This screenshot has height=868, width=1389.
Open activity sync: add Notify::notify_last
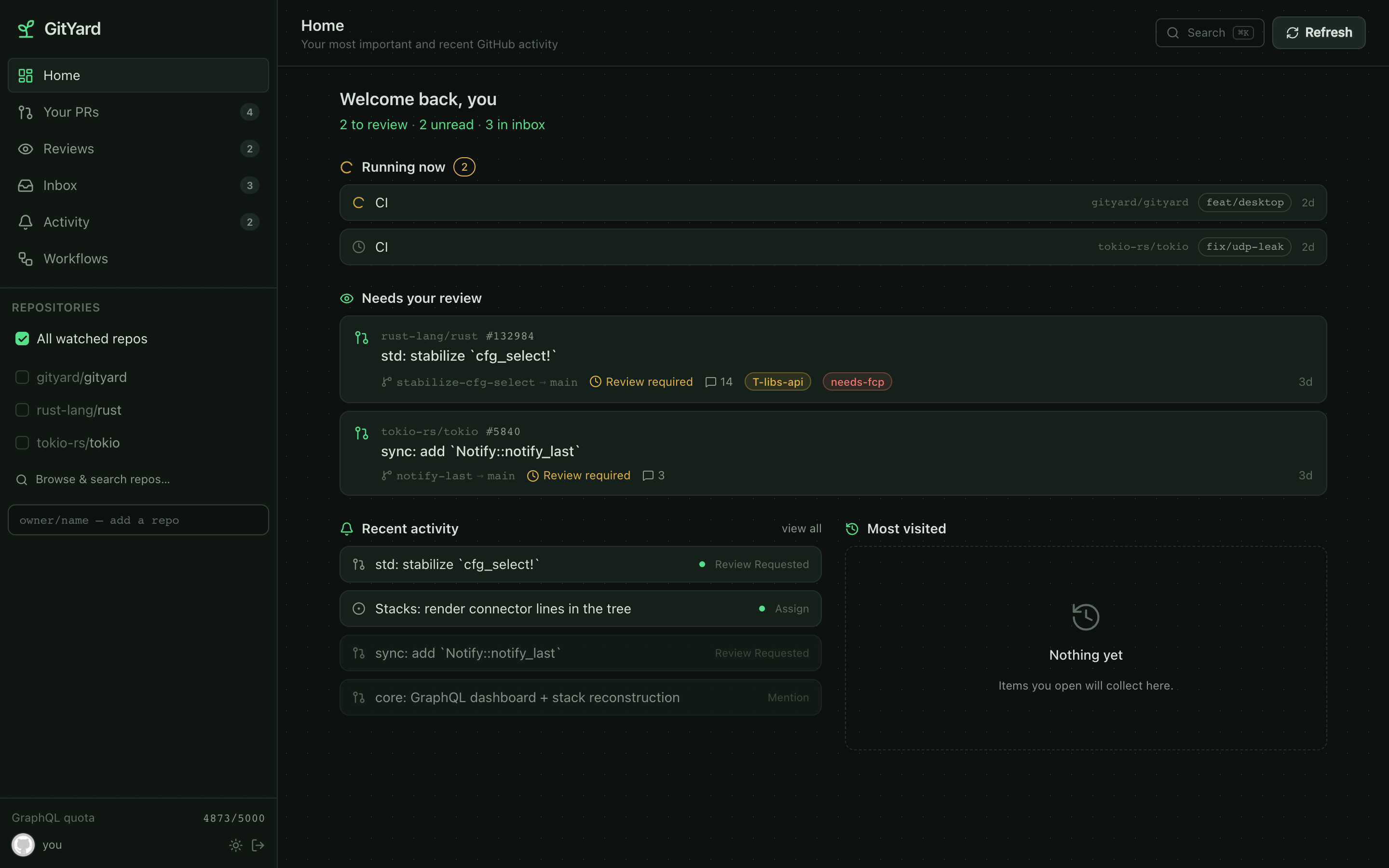[580, 653]
